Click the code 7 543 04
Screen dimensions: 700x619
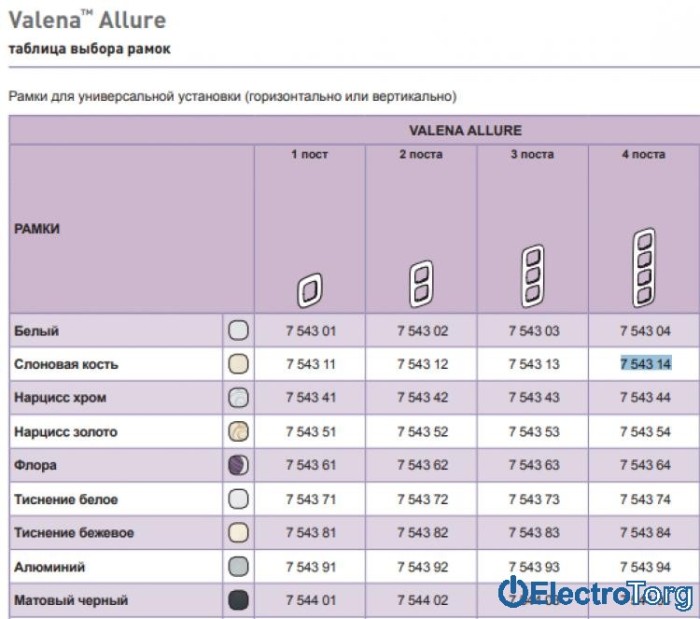click(x=646, y=331)
